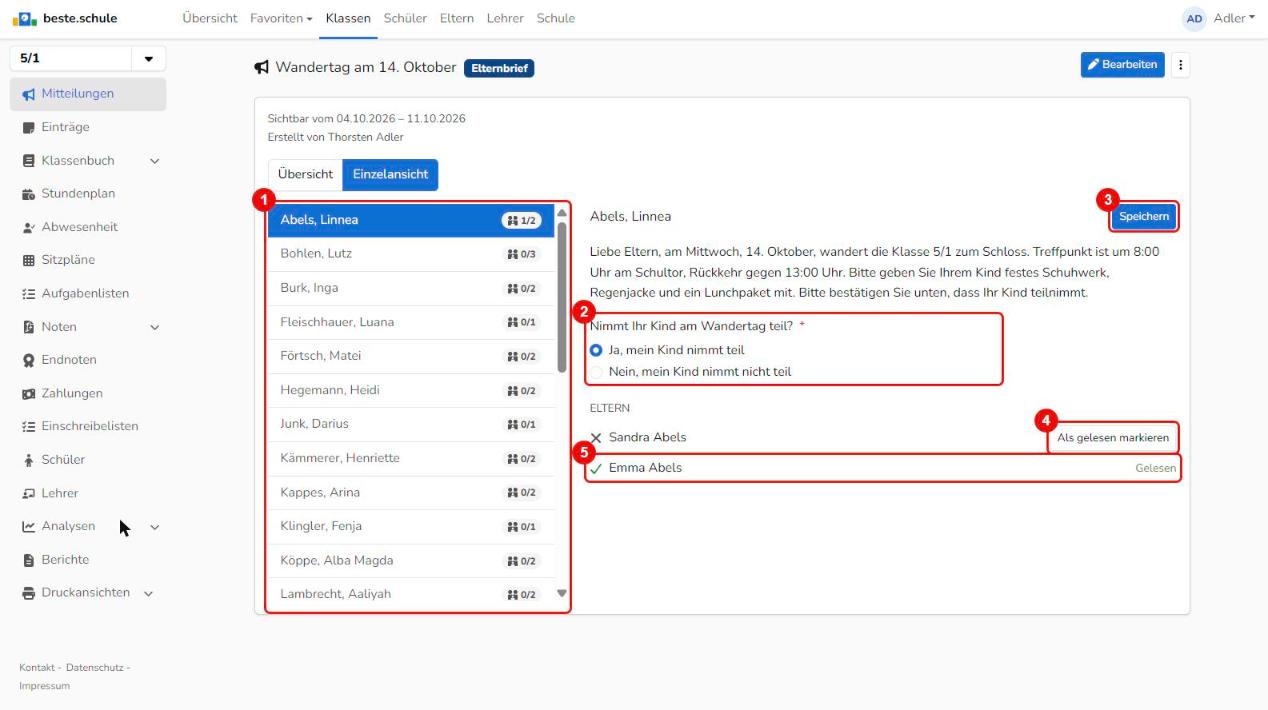Select 'Ja, mein Kind nimmt teil'
The width and height of the screenshot is (1268, 710).
coord(596,350)
